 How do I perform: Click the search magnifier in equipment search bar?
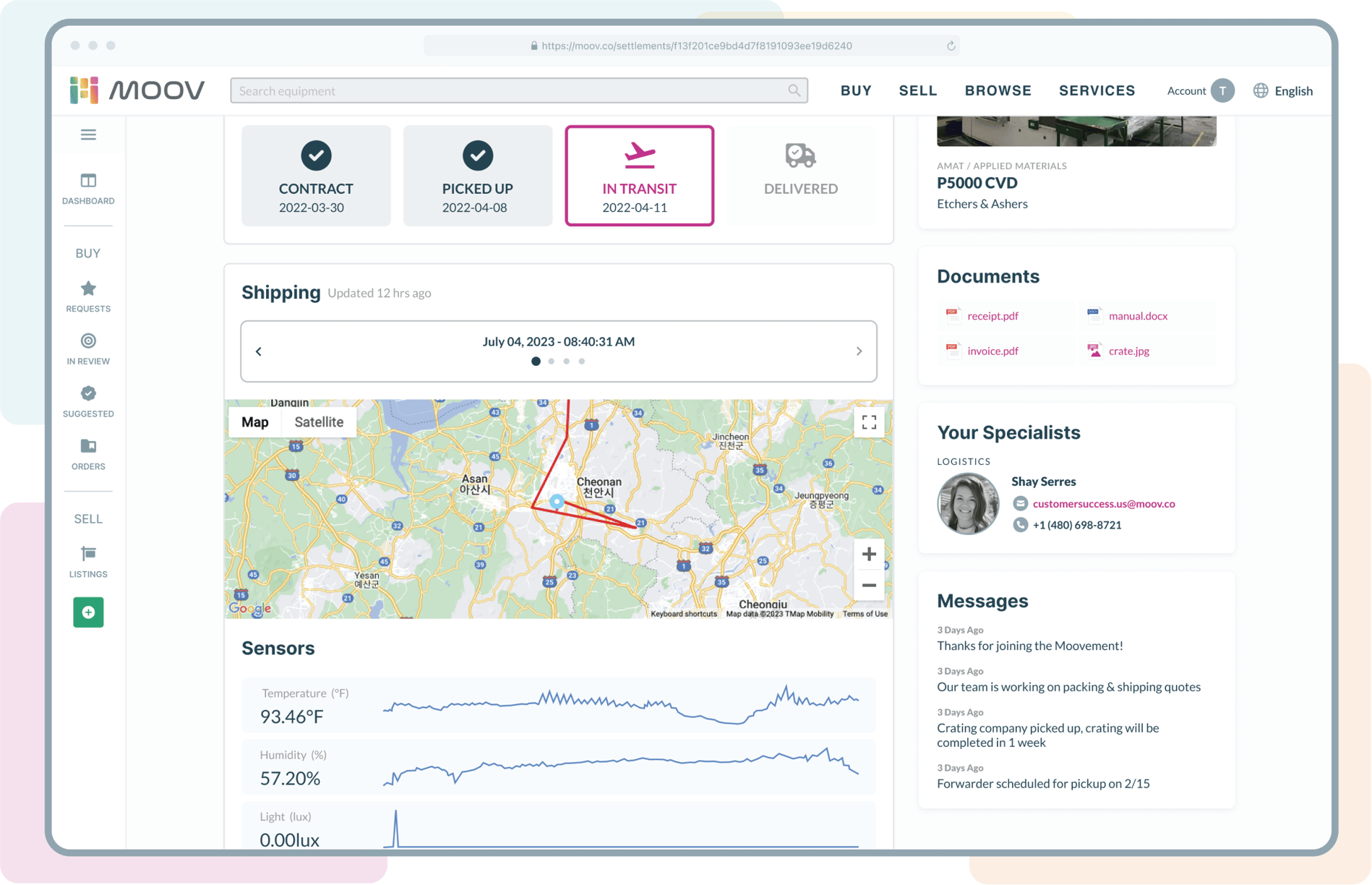coord(793,90)
